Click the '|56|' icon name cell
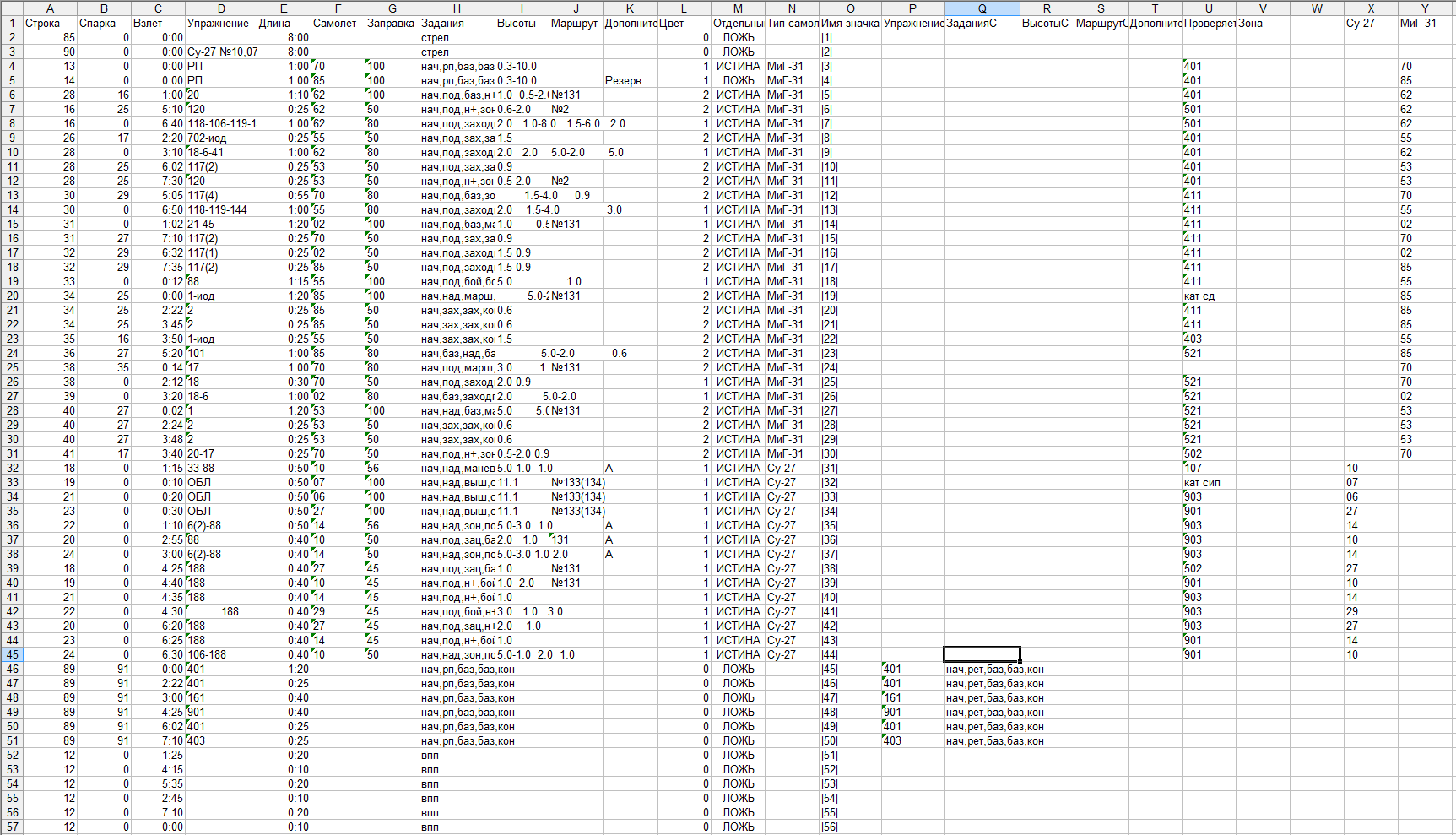This screenshot has height=835, width=1456. pos(850,827)
